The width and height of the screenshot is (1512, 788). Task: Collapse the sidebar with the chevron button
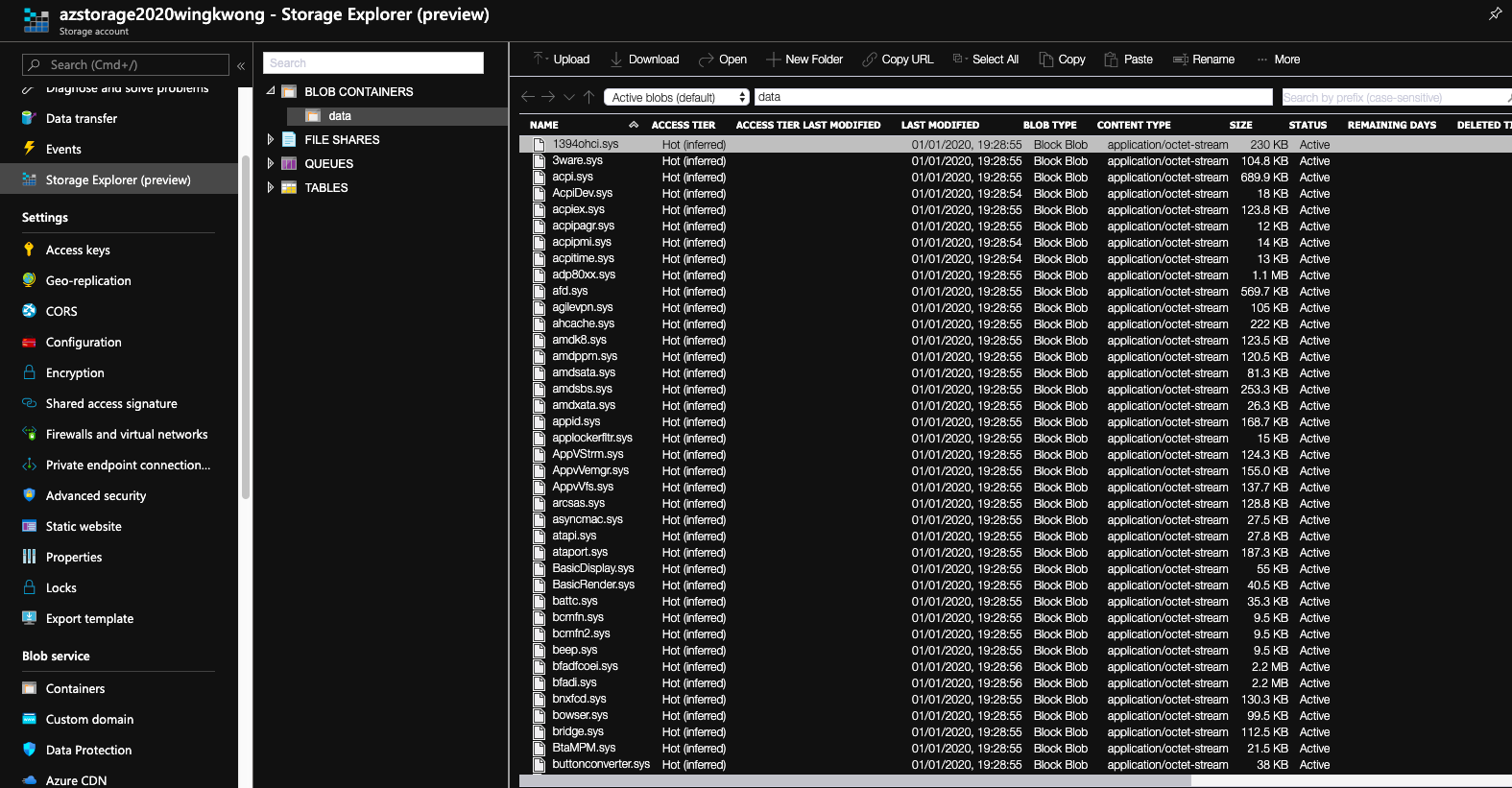click(x=241, y=66)
